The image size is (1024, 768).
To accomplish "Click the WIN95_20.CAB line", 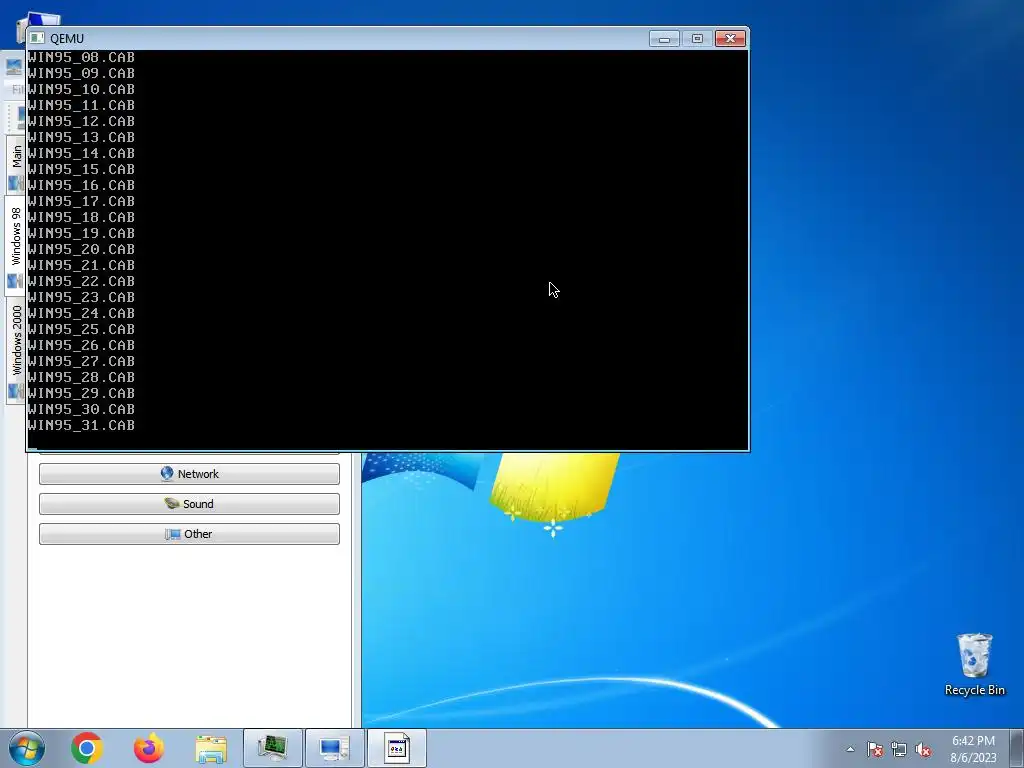I will [81, 249].
